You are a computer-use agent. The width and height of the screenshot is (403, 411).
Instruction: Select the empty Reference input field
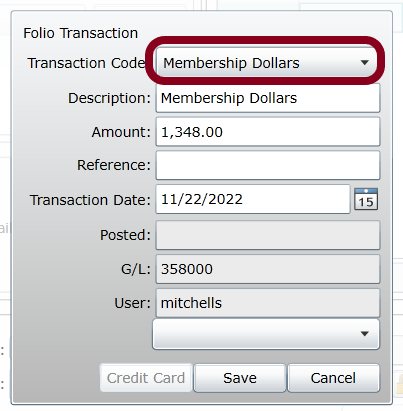click(268, 165)
